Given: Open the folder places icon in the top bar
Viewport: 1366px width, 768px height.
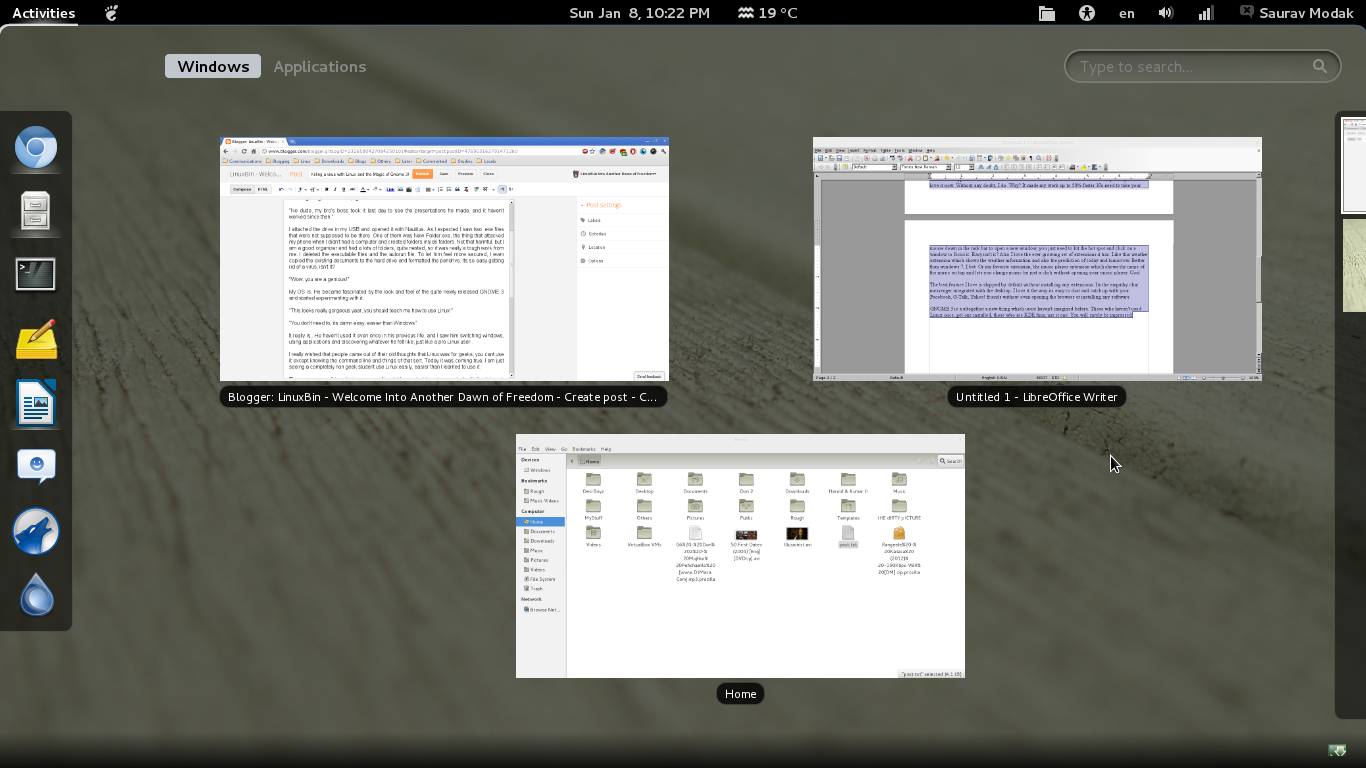Looking at the screenshot, I should 1047,13.
